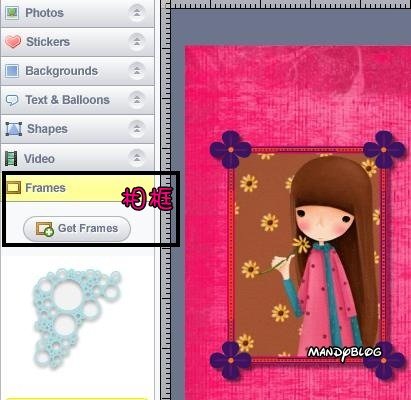Click the Get Frames button

click(x=77, y=229)
